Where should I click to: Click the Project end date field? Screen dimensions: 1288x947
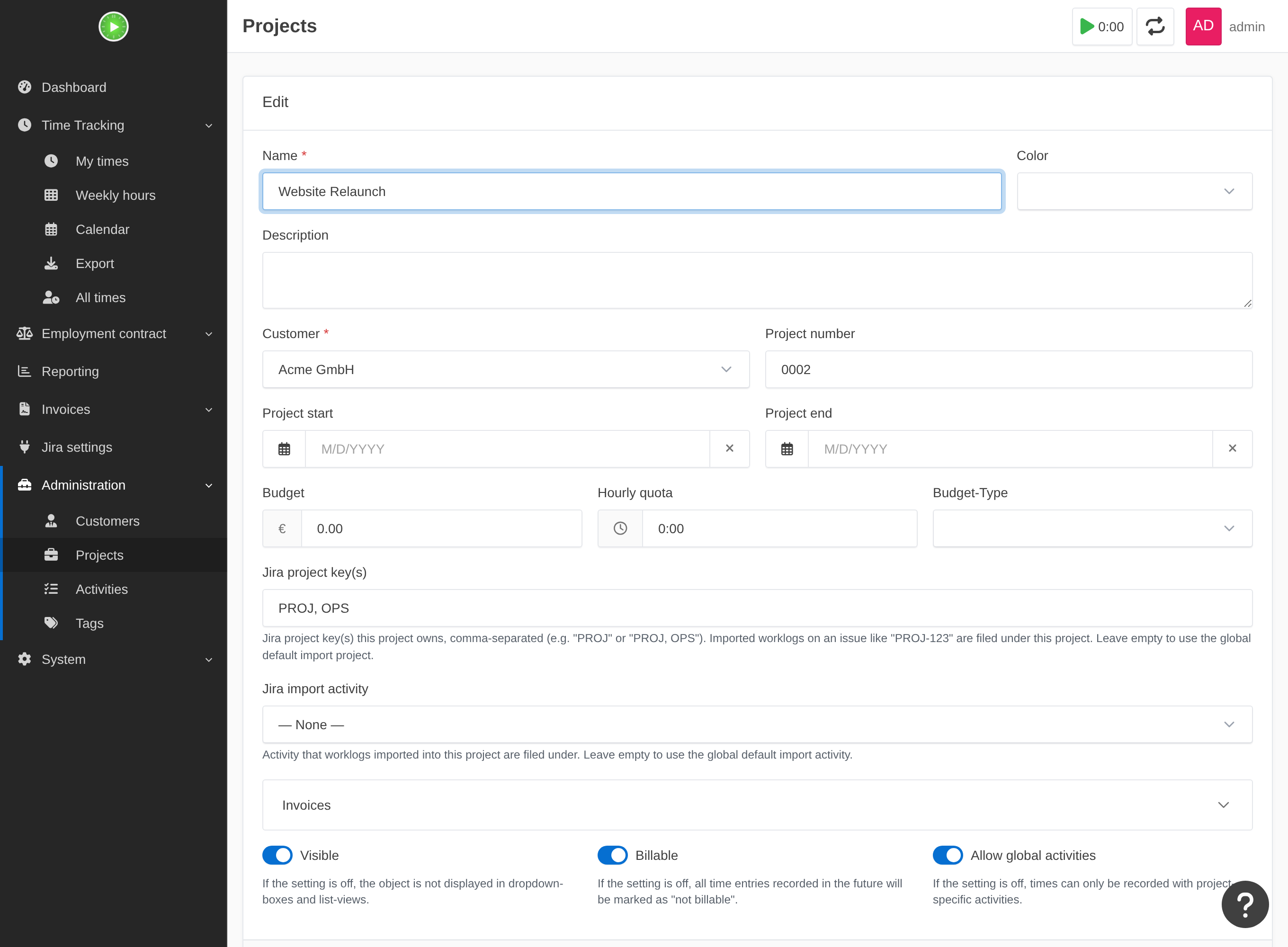[x=1010, y=449]
